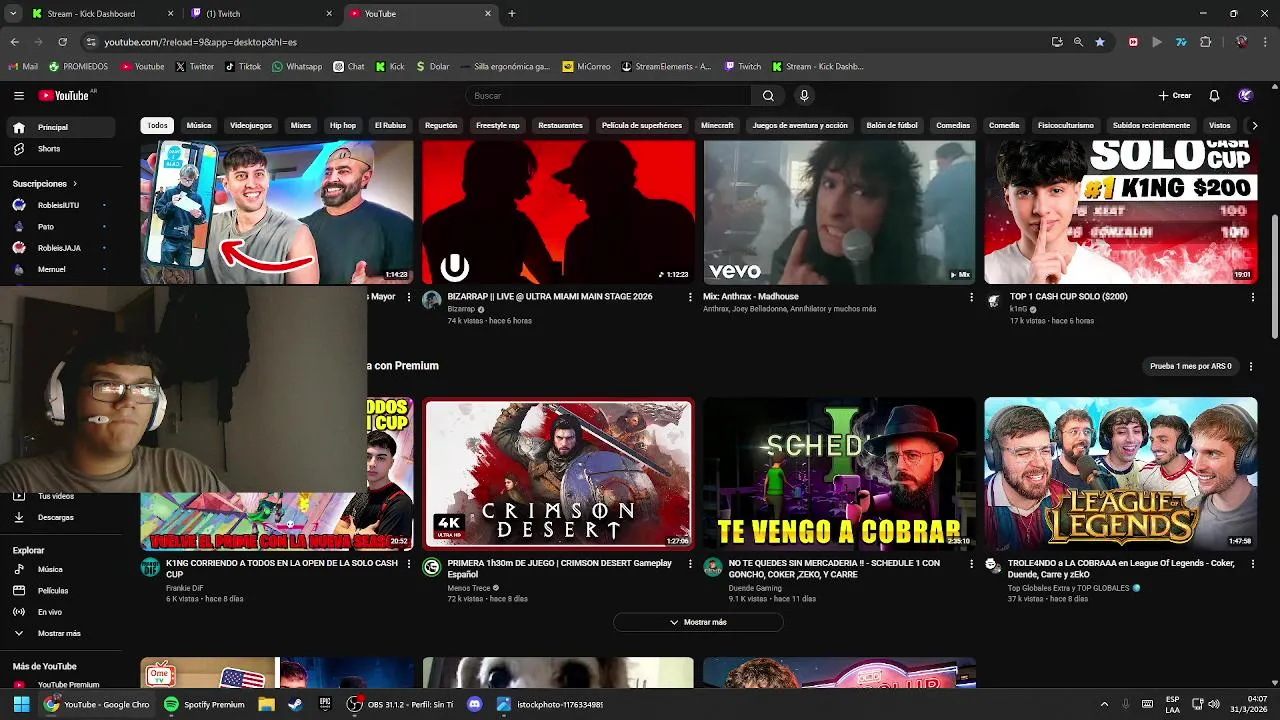This screenshot has height=720, width=1280.
Task: Open the YouTube hamburger guide menu
Action: coord(19,96)
